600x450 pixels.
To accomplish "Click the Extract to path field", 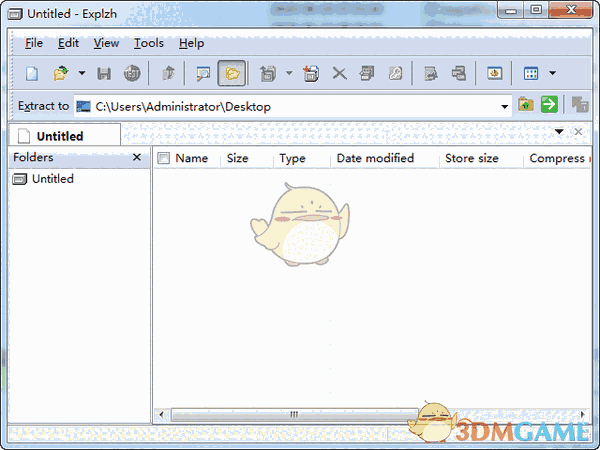I will pos(293,106).
